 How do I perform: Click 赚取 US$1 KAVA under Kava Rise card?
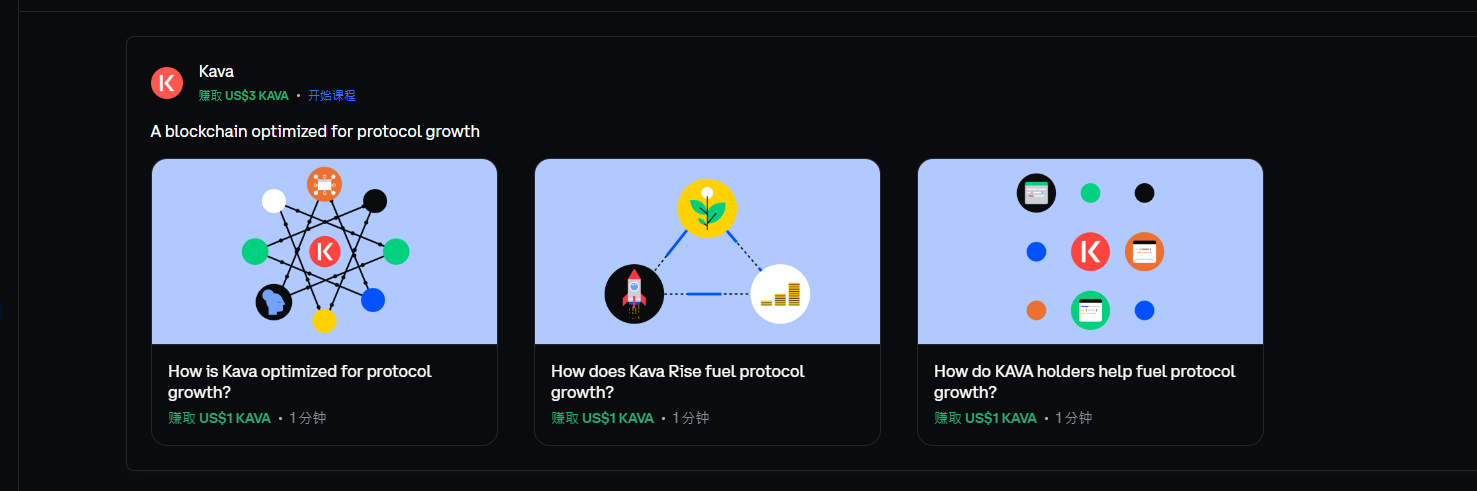click(x=602, y=418)
